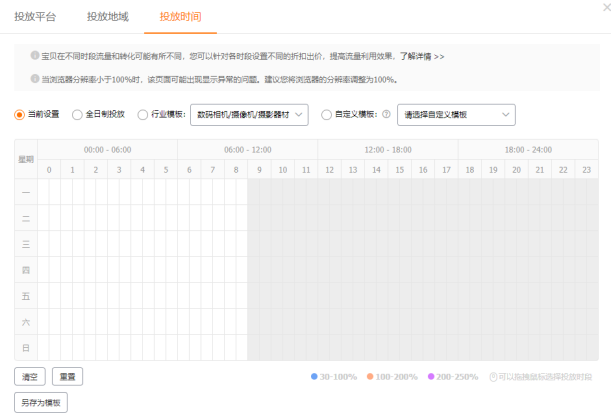
Task: Click the mouse hint icon beside 可以拖拽鼠标选择投放时段
Action: point(493,377)
